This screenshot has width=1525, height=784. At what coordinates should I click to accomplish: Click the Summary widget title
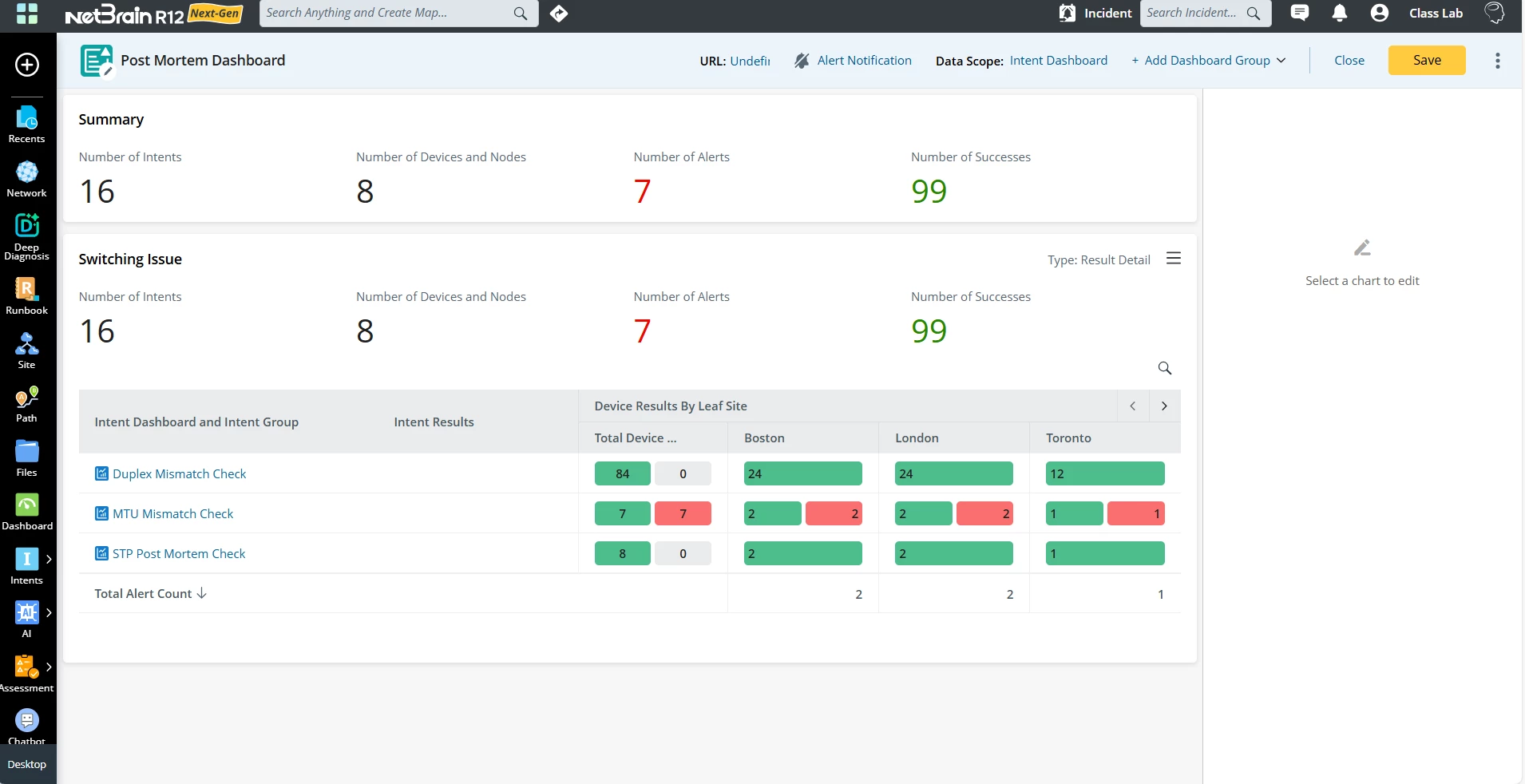tap(111, 119)
